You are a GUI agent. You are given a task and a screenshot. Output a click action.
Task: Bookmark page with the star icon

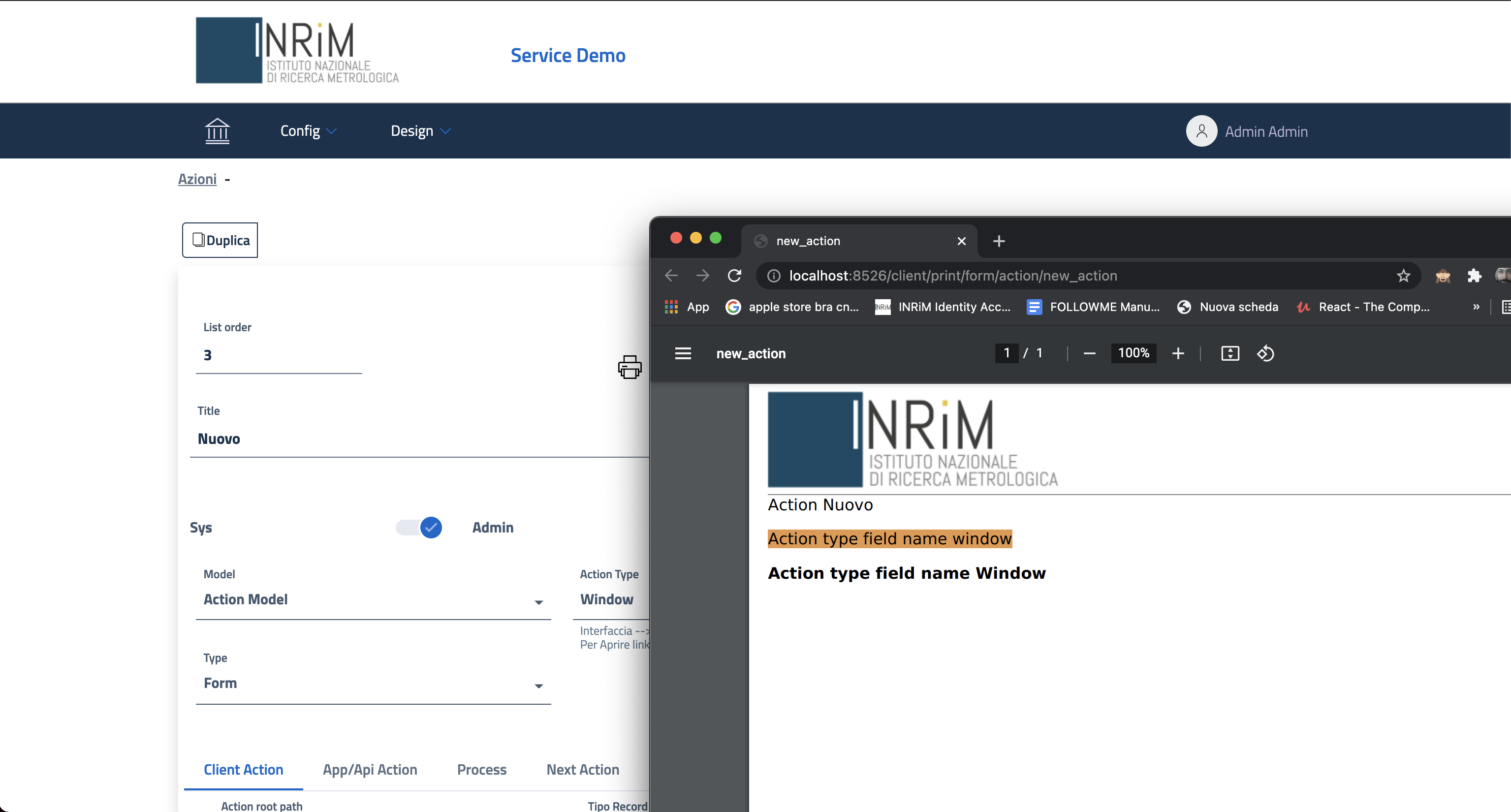pos(1403,276)
